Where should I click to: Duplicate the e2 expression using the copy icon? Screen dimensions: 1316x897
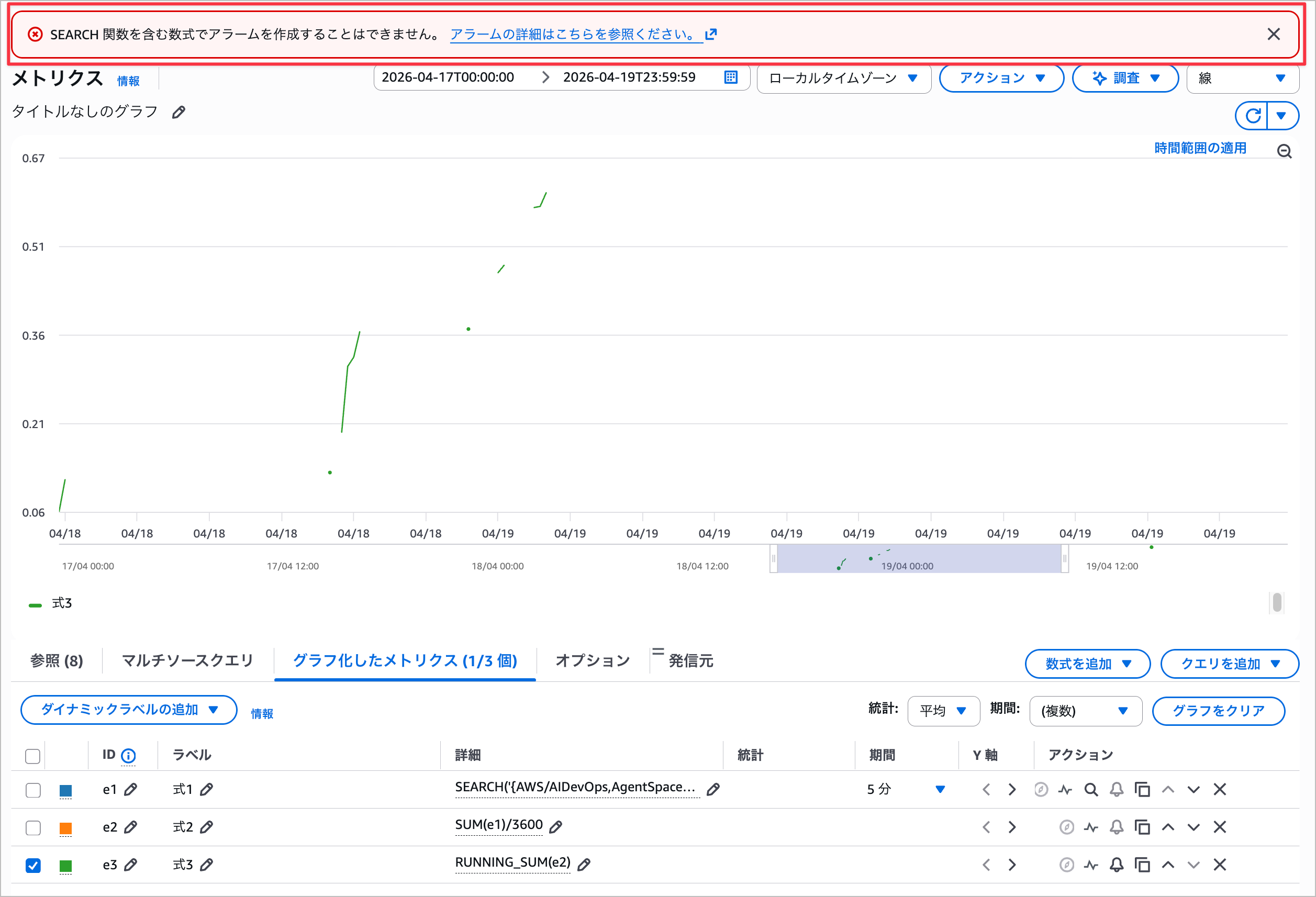click(x=1143, y=827)
